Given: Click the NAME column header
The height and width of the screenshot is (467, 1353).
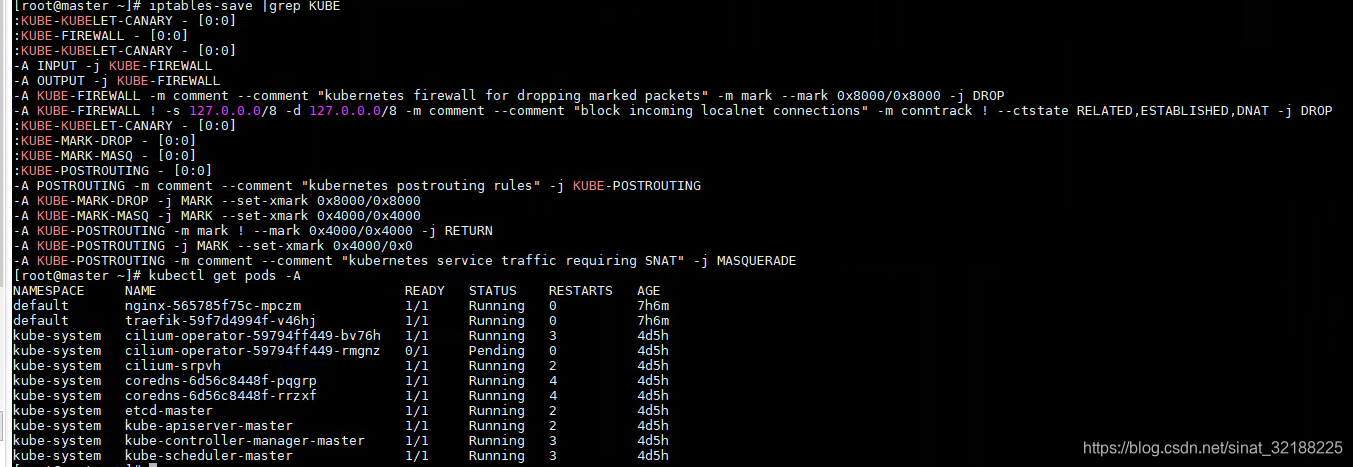Looking at the screenshot, I should (141, 290).
